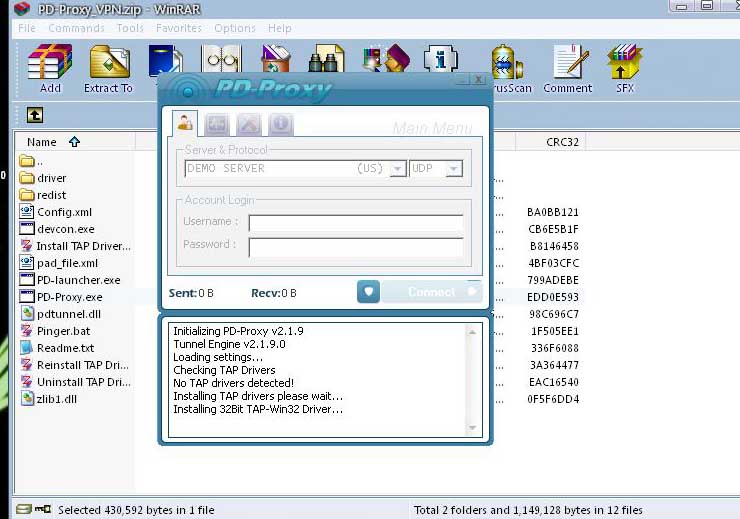740x519 pixels.
Task: Select Uninstall TAP Driver file
Action: [76, 382]
